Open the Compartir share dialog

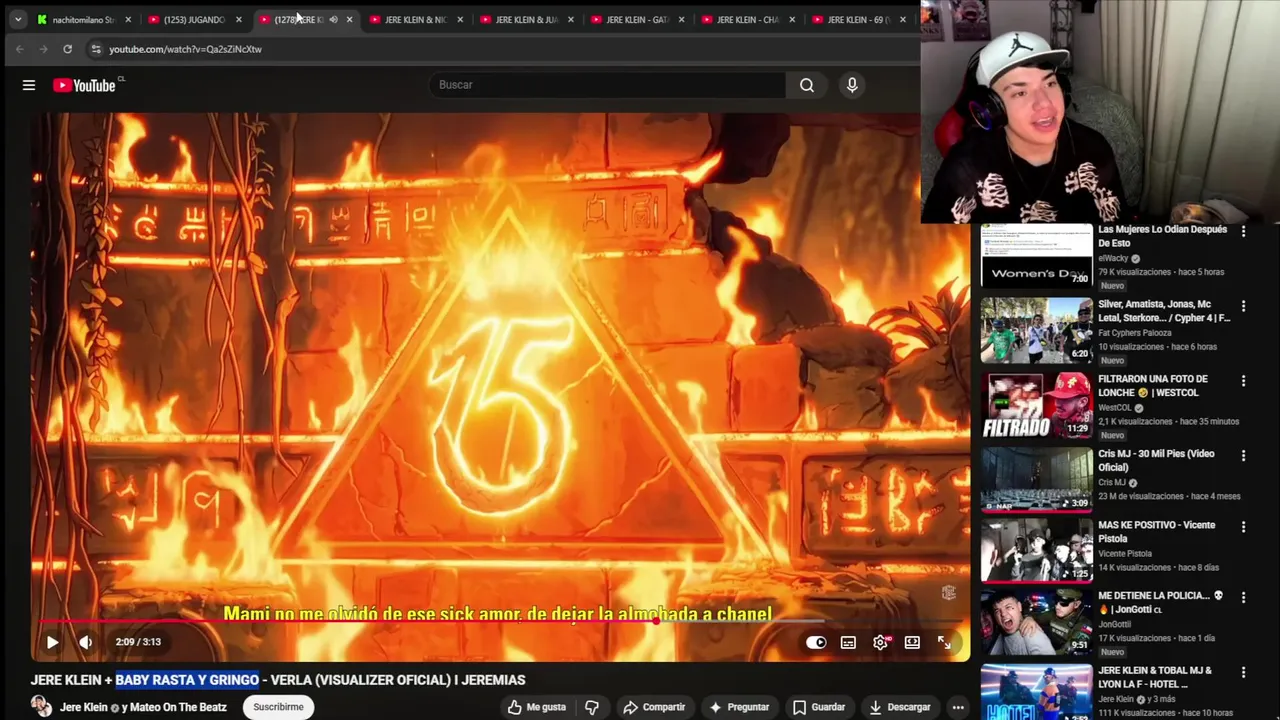(x=654, y=707)
